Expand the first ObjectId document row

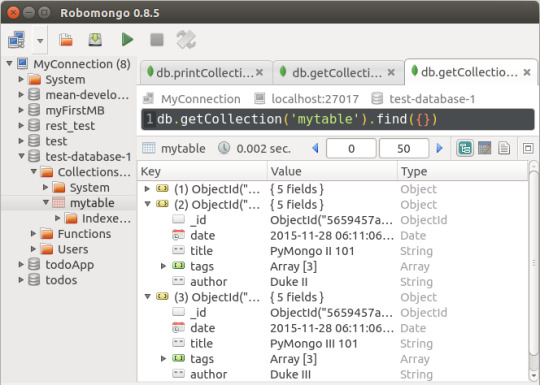pyautogui.click(x=147, y=189)
